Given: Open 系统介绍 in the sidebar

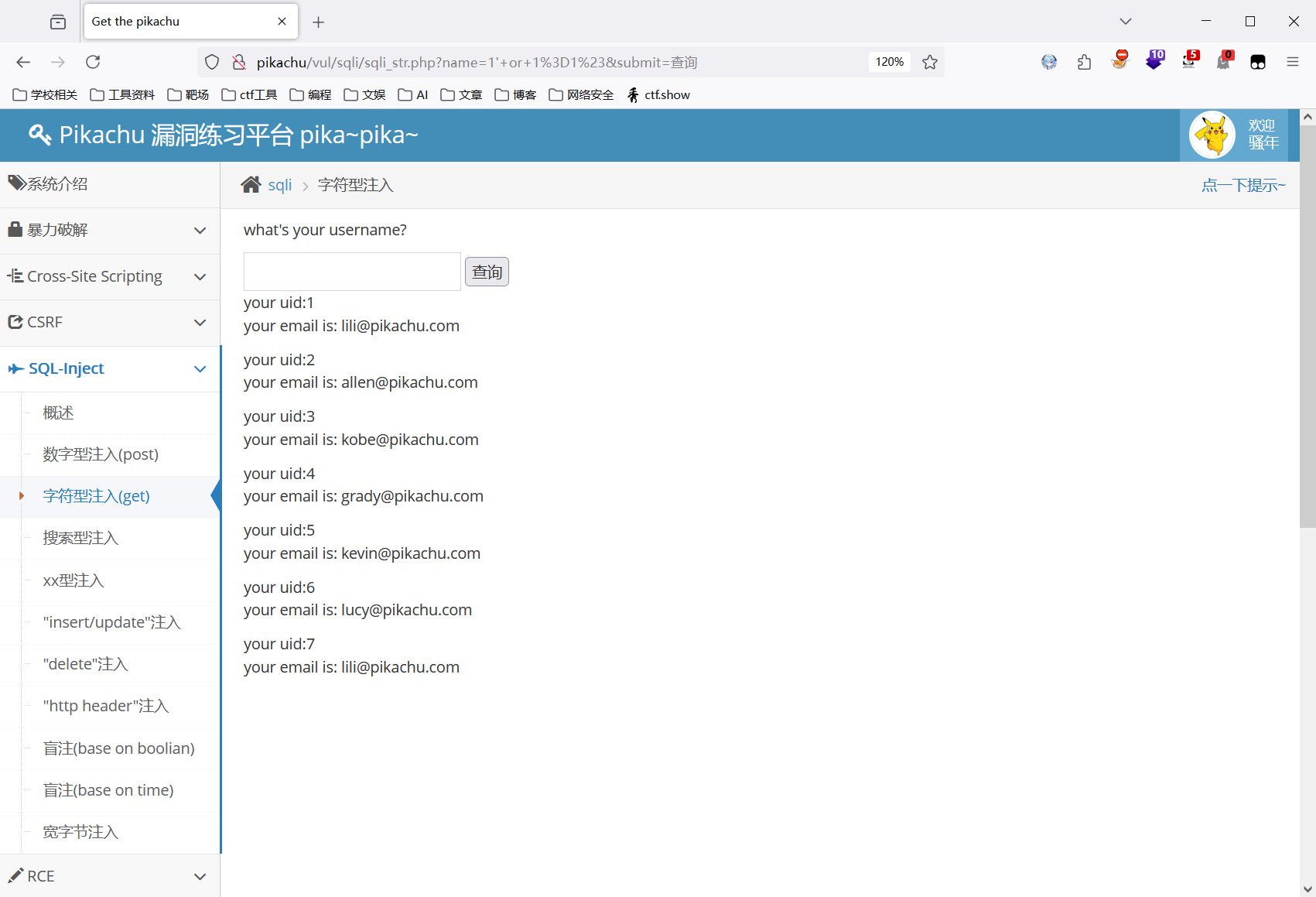Looking at the screenshot, I should pyautogui.click(x=110, y=184).
